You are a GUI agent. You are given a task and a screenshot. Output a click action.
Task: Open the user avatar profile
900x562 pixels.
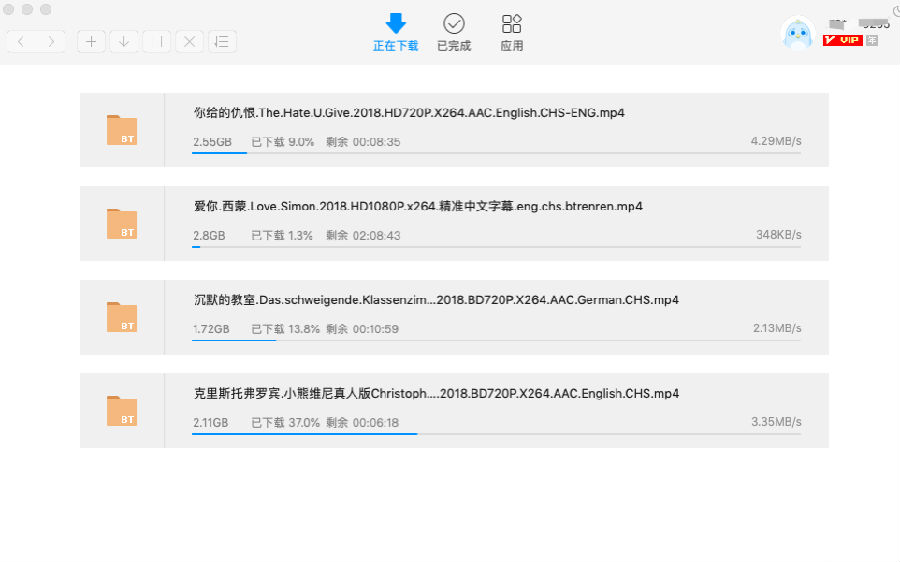(798, 33)
